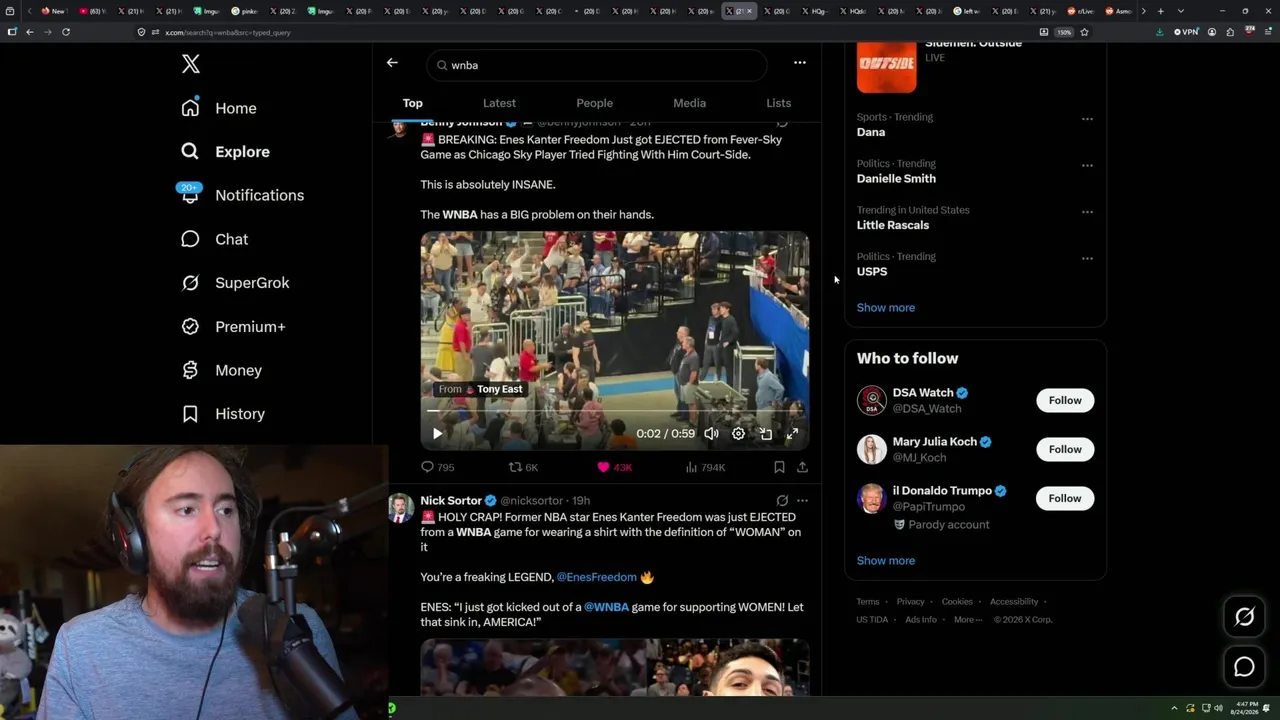The width and height of the screenshot is (1280, 720).
Task: Click the VPN button in browser toolbar
Action: pos(1186,32)
